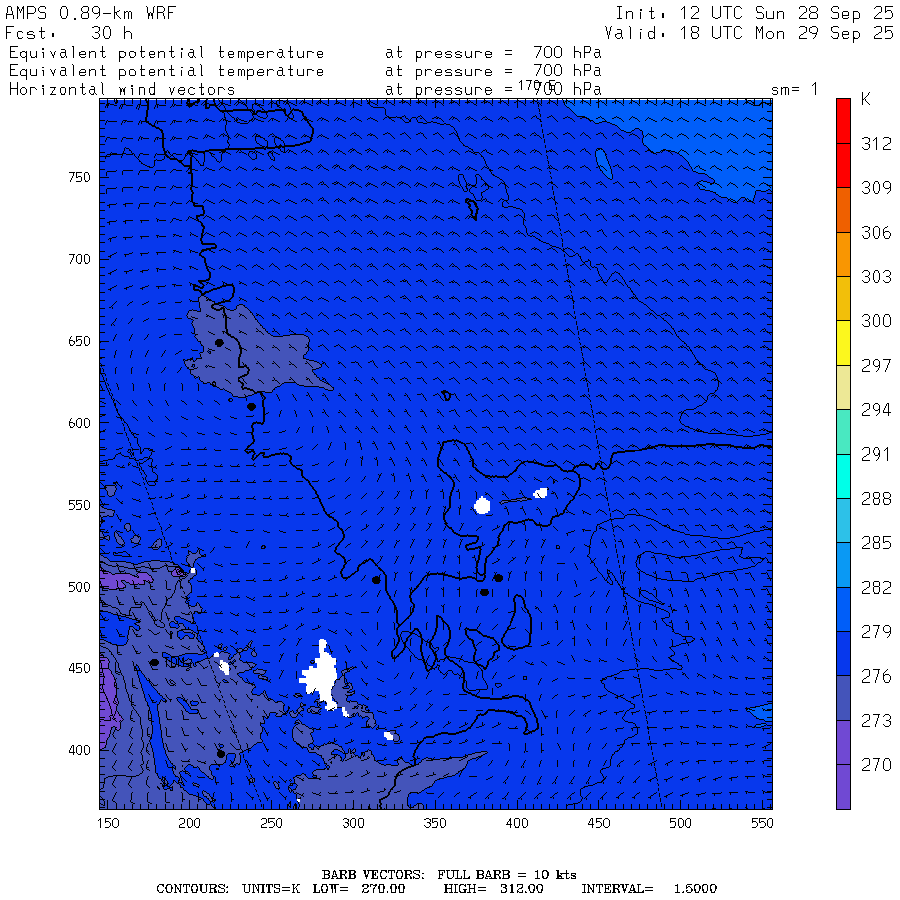The width and height of the screenshot is (900, 900).
Task: Click the x-axis tick label '350'
Action: click(435, 823)
